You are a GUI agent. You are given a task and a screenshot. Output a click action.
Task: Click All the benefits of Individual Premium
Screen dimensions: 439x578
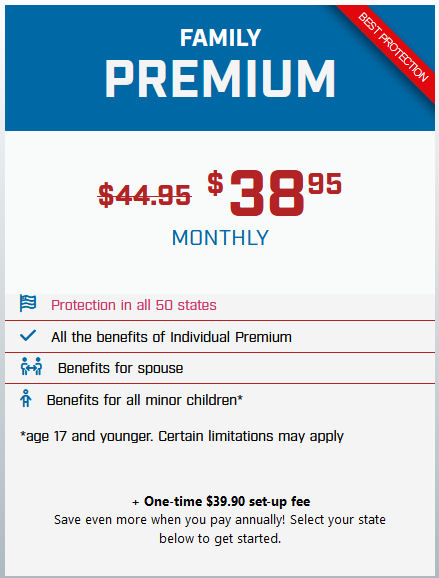pyautogui.click(x=171, y=337)
